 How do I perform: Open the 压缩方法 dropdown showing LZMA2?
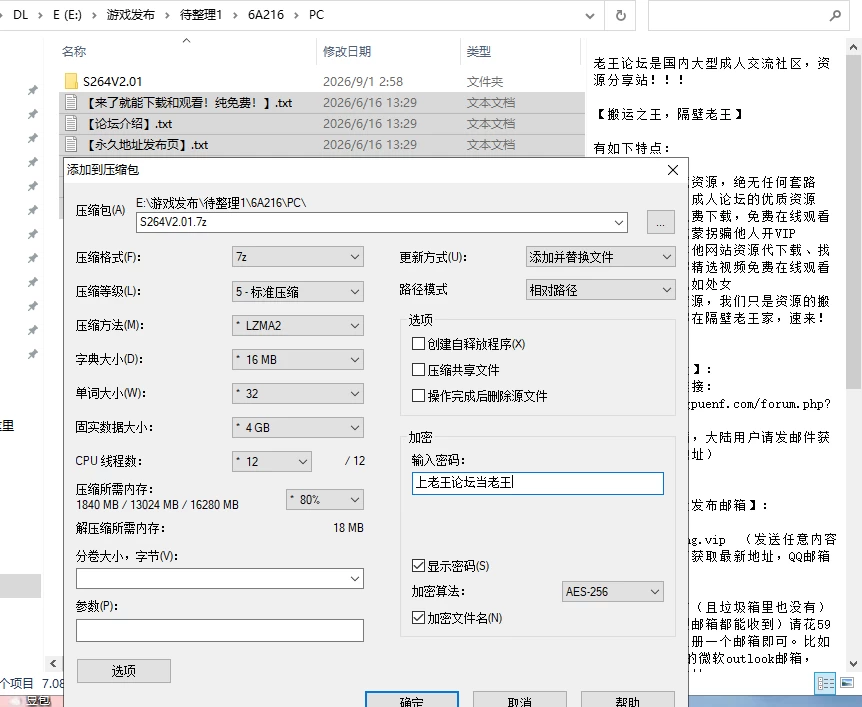coord(297,325)
